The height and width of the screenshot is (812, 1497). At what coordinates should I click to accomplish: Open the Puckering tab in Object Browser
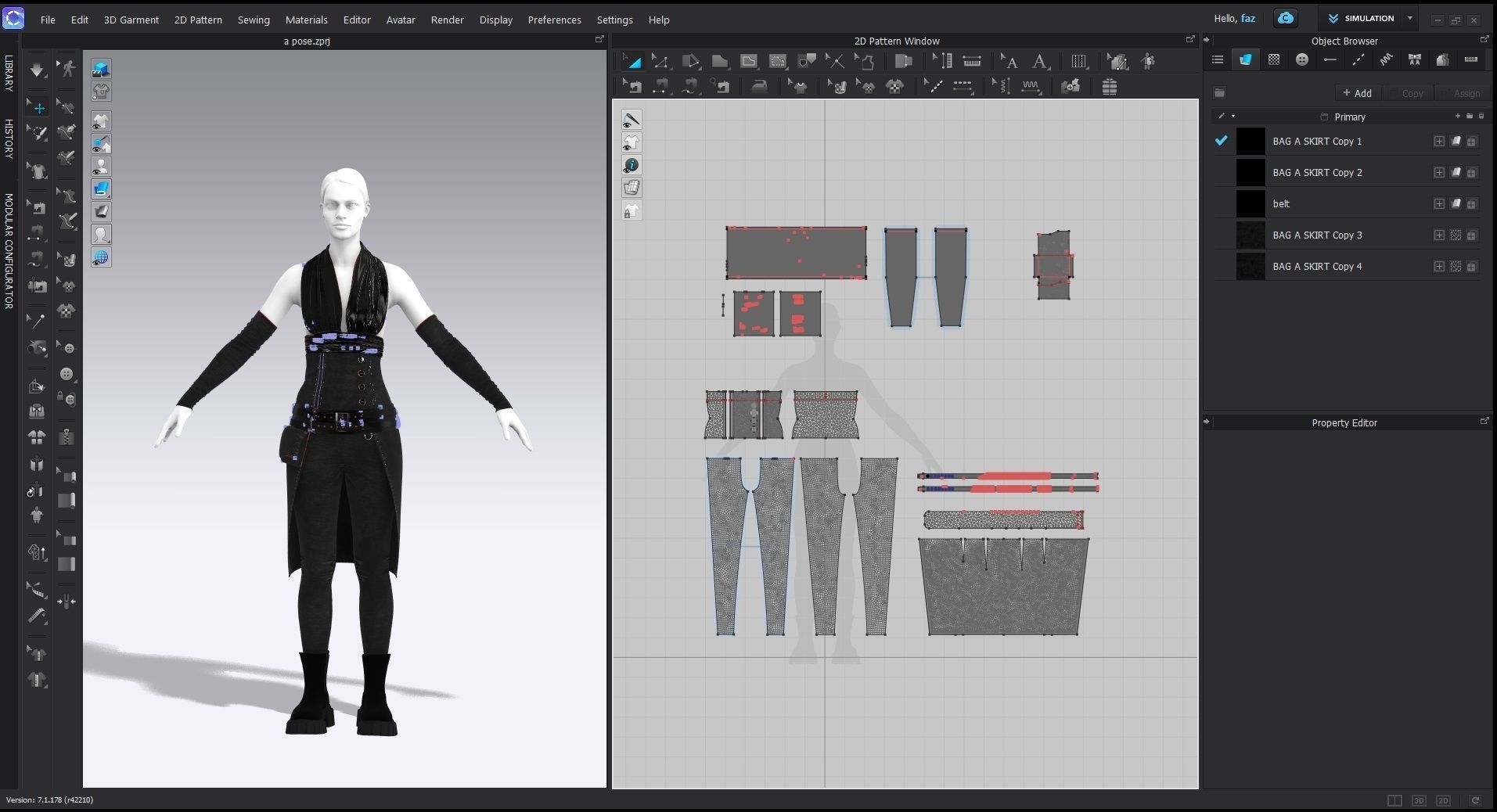(x=1387, y=59)
